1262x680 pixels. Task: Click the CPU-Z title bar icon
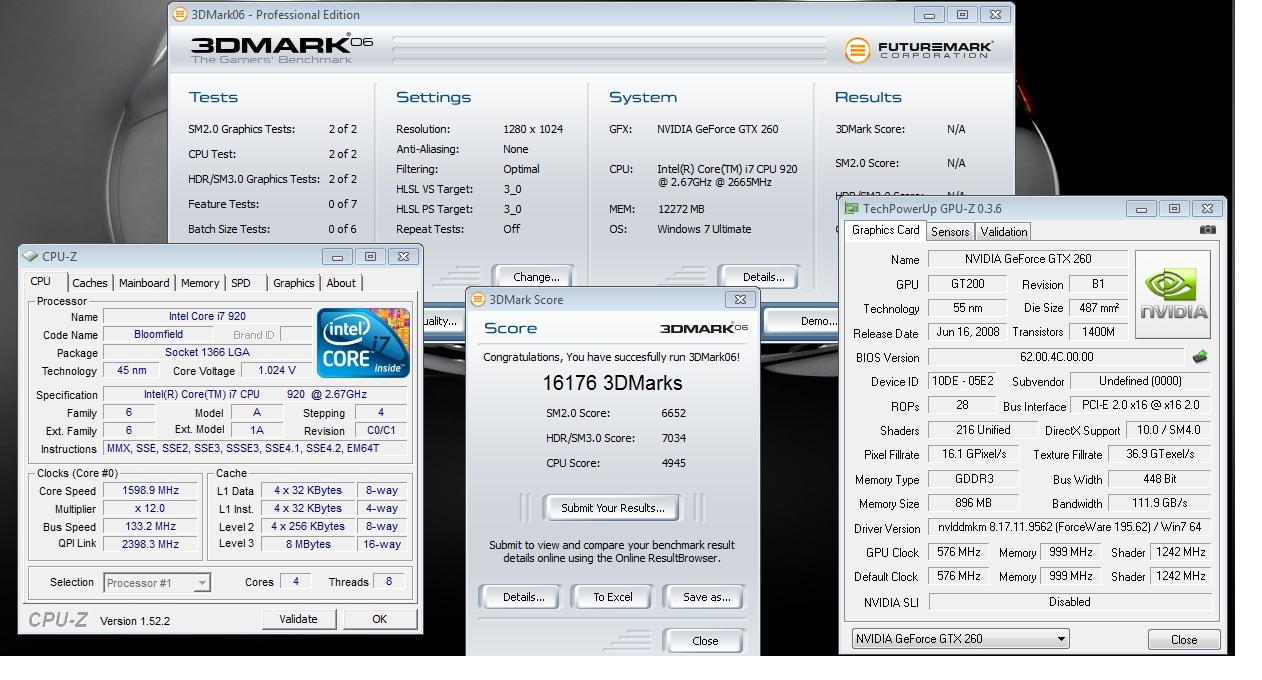click(30, 257)
